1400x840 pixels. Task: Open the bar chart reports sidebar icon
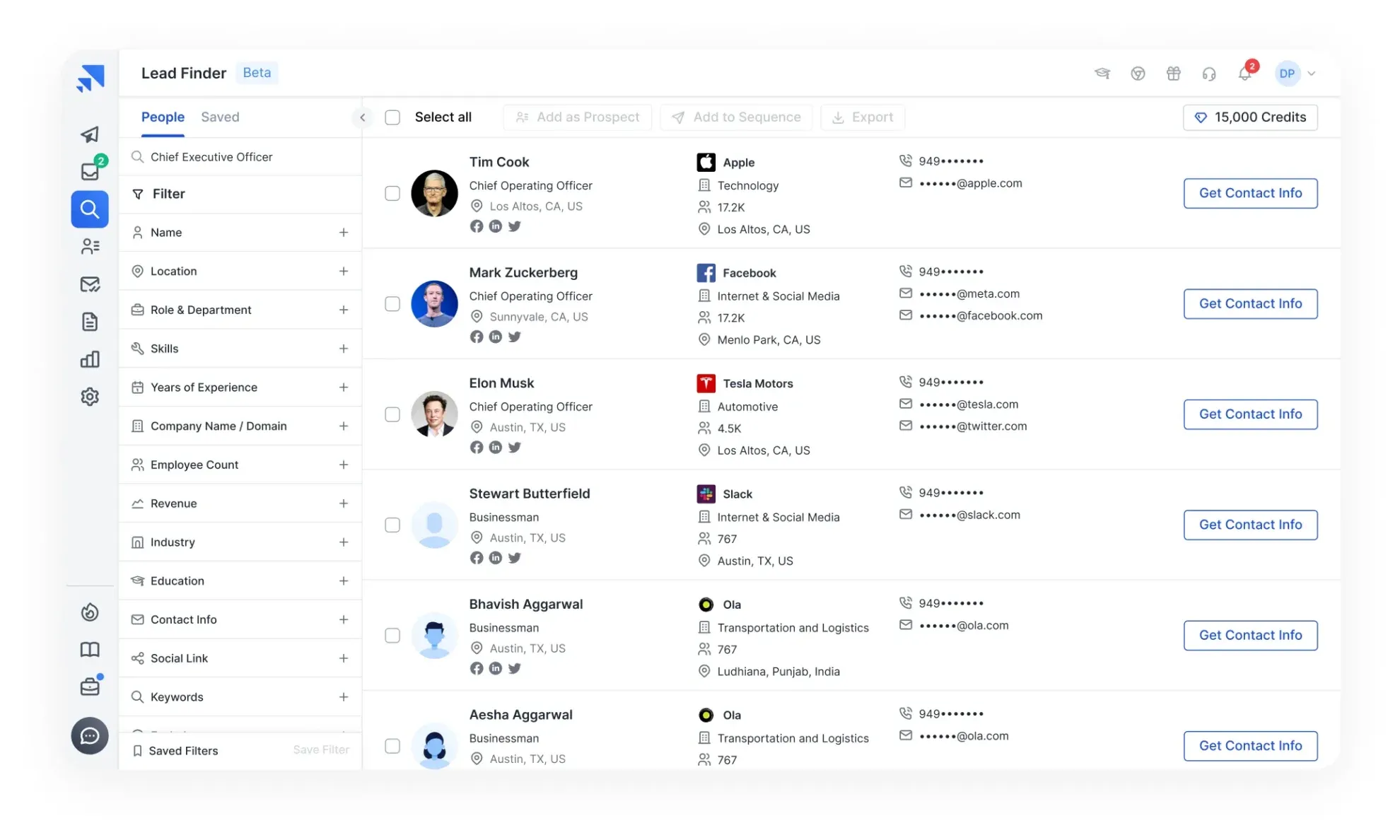tap(90, 359)
